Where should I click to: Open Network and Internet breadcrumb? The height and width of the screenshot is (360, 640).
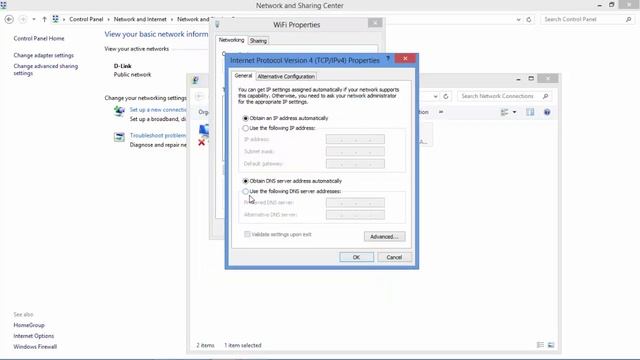[x=140, y=19]
